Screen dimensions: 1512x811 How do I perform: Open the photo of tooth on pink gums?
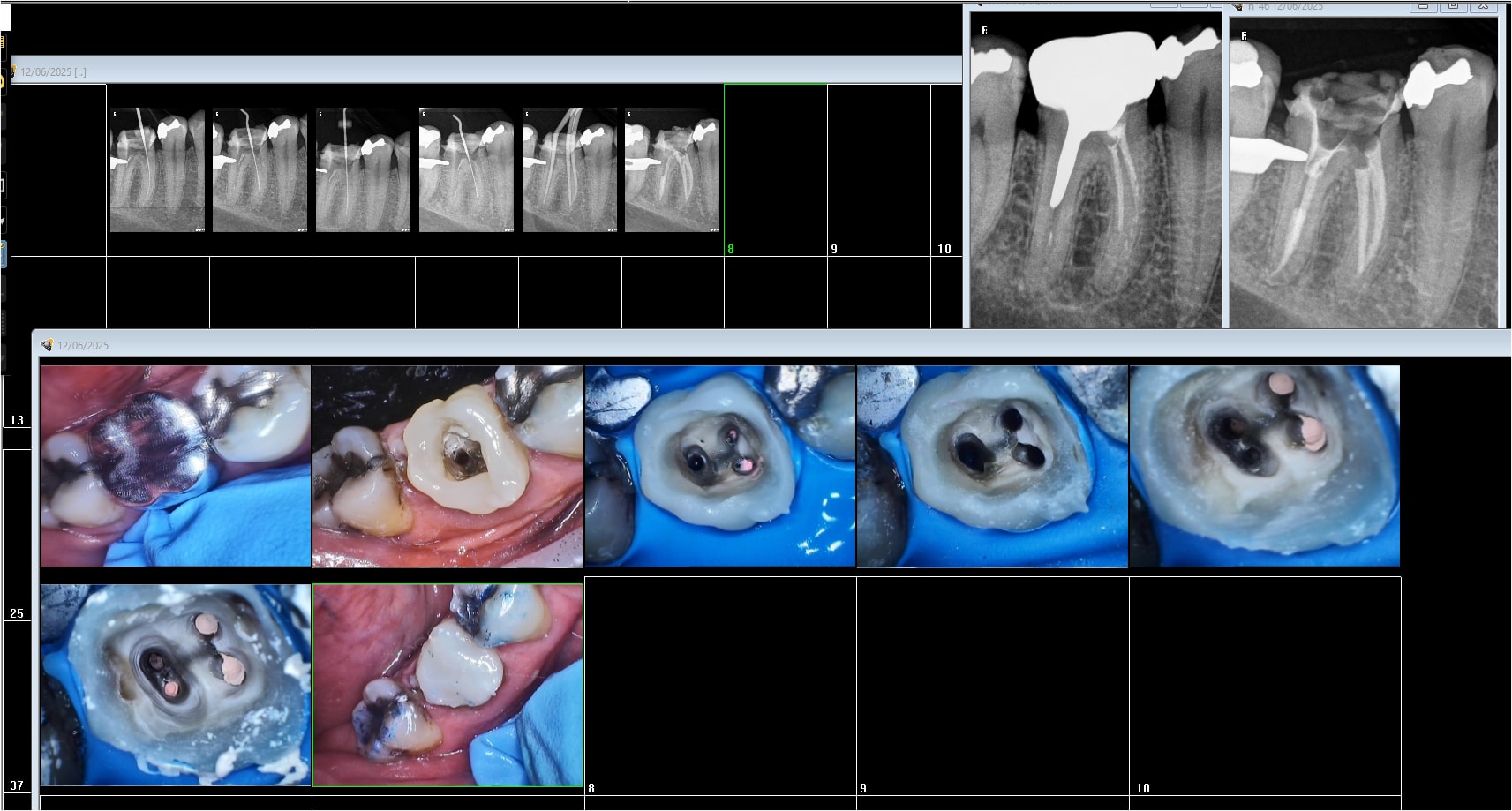coord(448,466)
